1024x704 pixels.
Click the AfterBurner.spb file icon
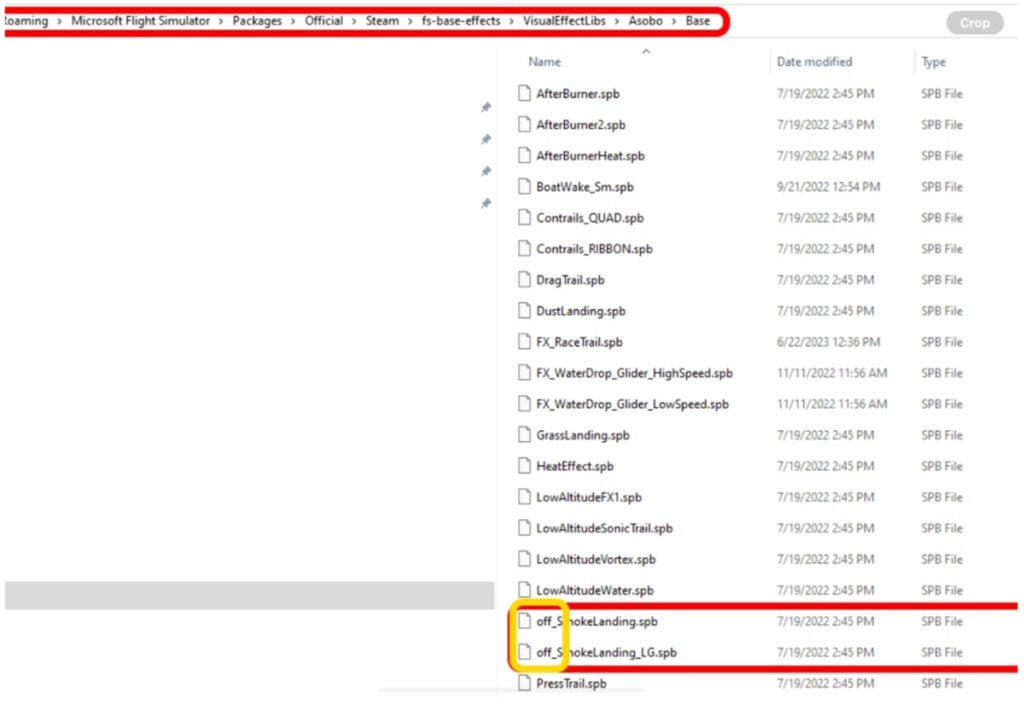[524, 93]
